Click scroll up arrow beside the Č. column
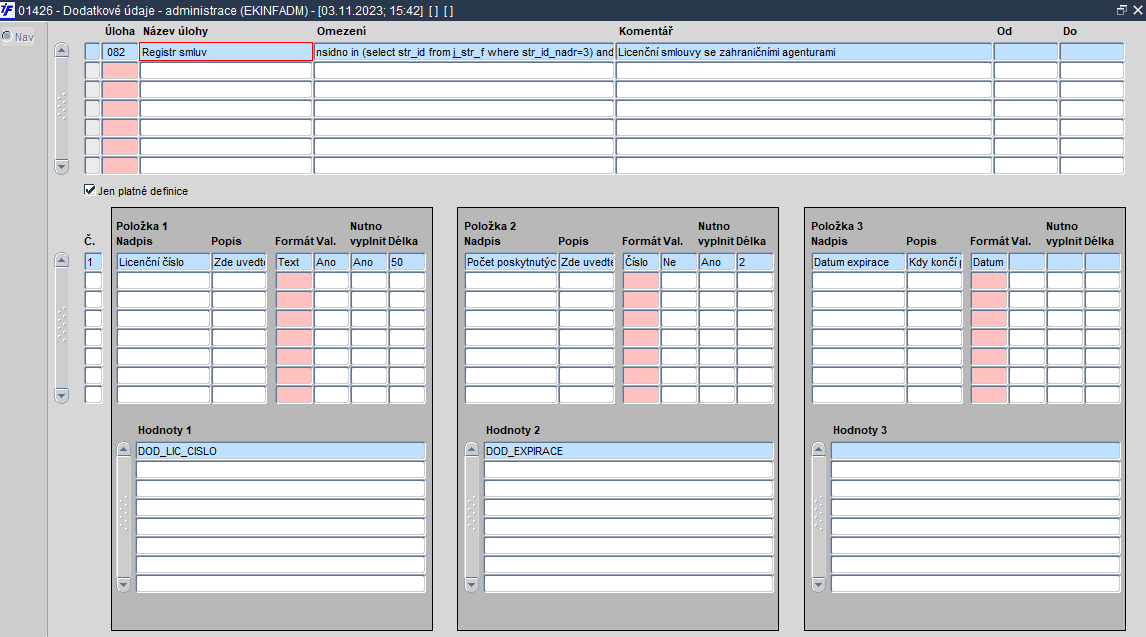The height and width of the screenshot is (637, 1146). tap(62, 261)
